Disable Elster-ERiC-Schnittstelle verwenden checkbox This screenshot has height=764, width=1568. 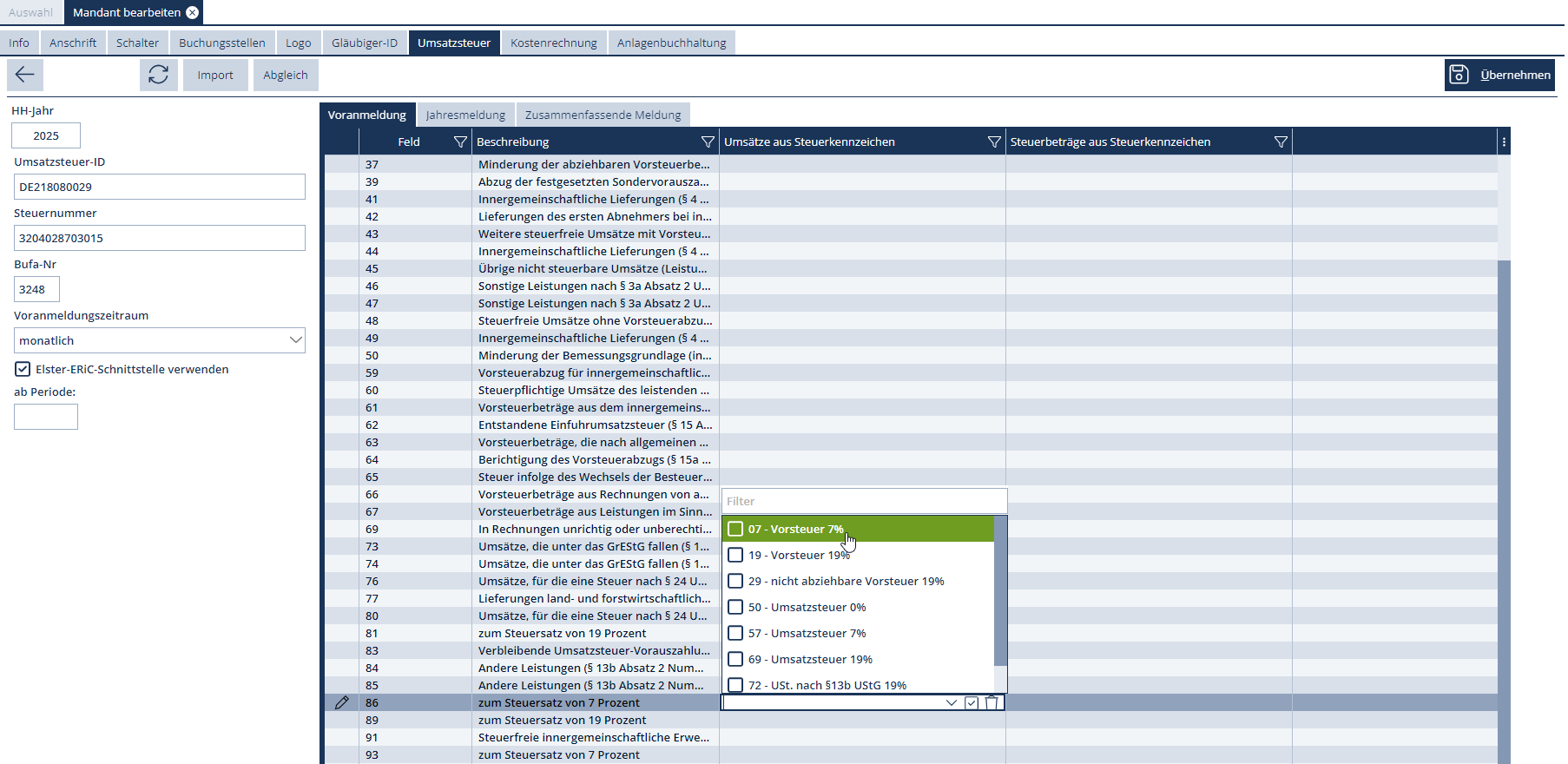23,369
